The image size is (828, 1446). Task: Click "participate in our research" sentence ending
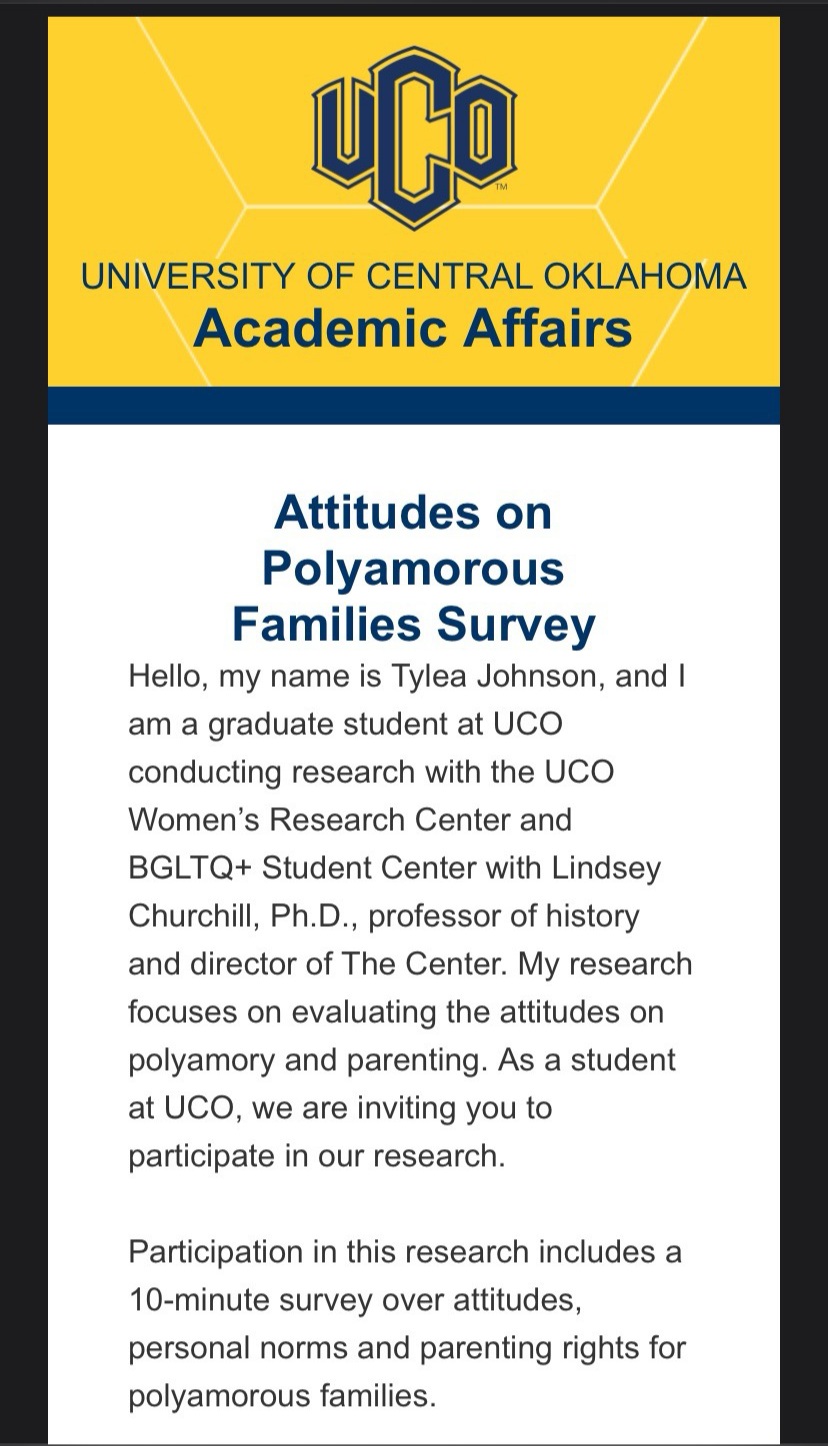pyautogui.click(x=316, y=1156)
